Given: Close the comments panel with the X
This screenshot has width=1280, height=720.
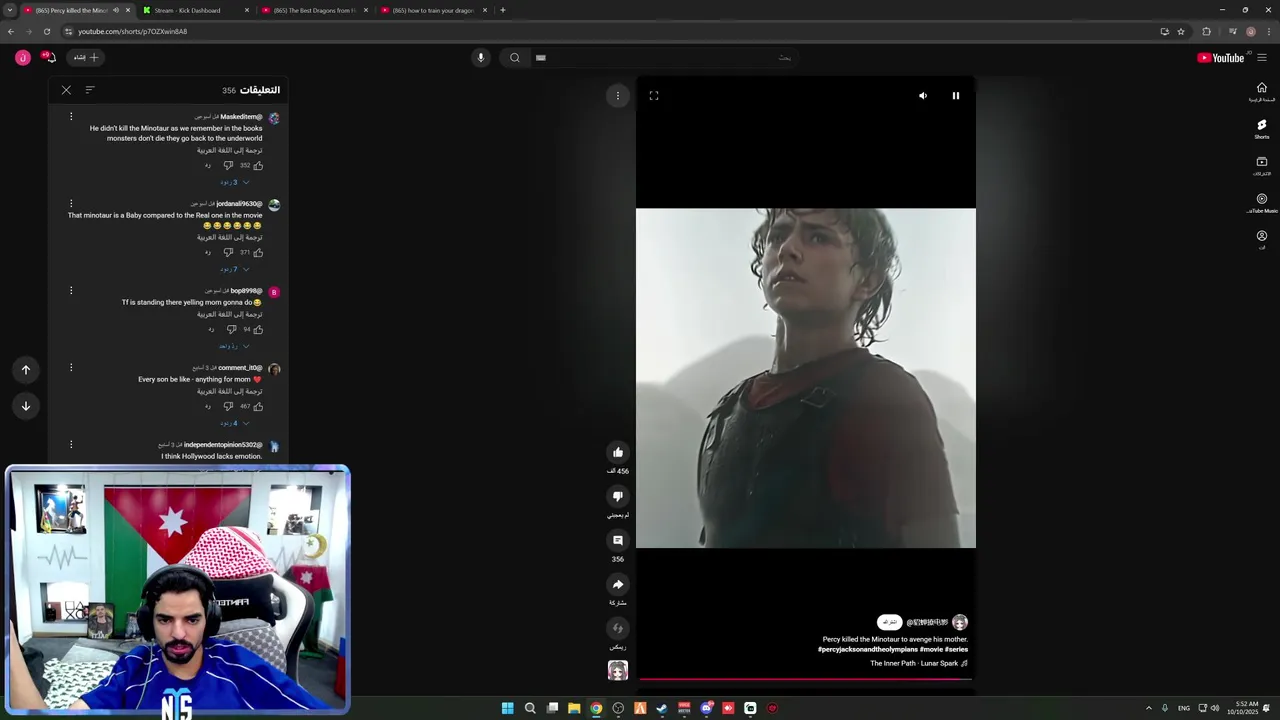Looking at the screenshot, I should (x=66, y=90).
